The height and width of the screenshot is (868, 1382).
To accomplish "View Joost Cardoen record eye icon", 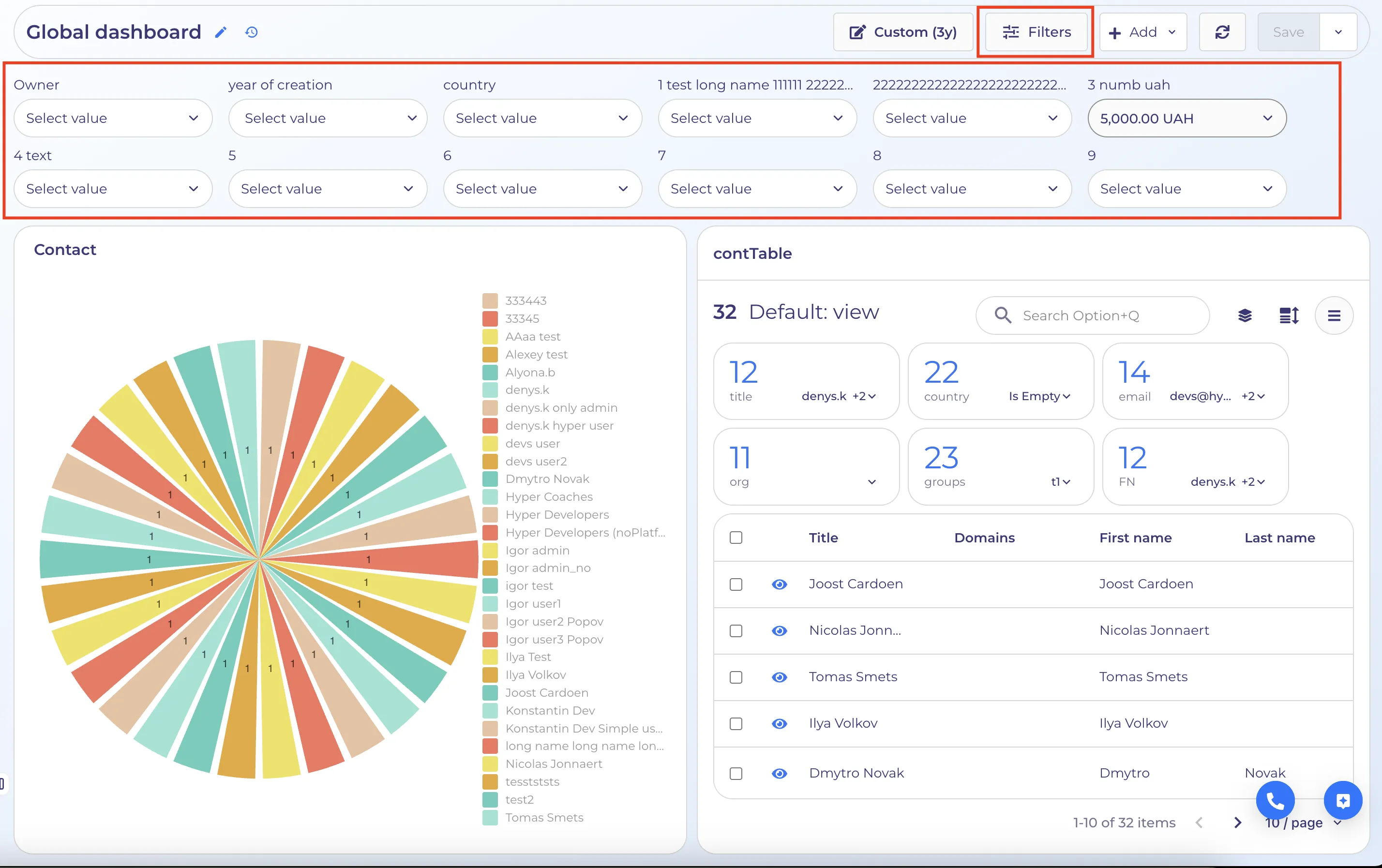I will coord(779,584).
